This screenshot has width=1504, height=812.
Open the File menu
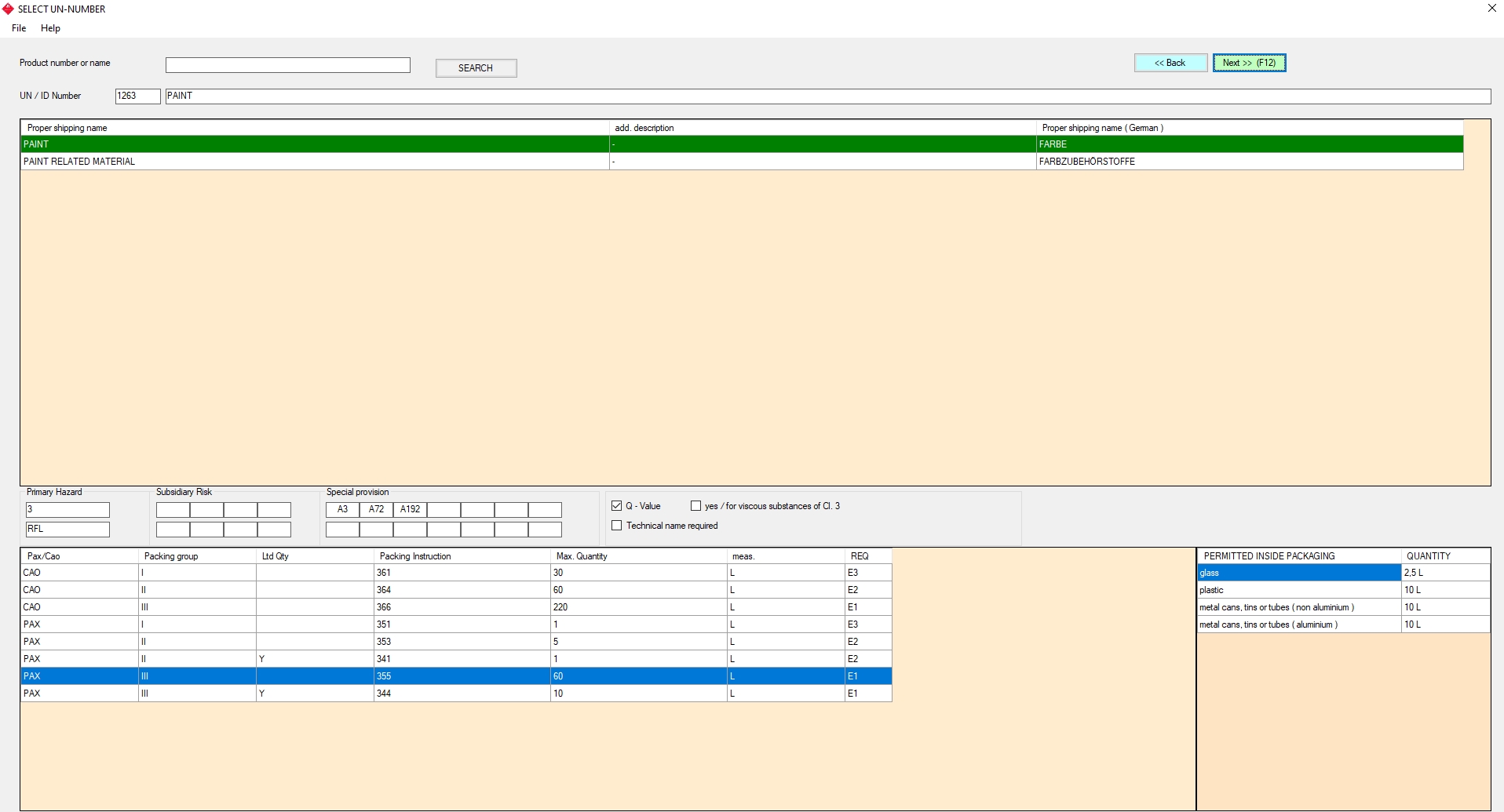click(x=19, y=28)
